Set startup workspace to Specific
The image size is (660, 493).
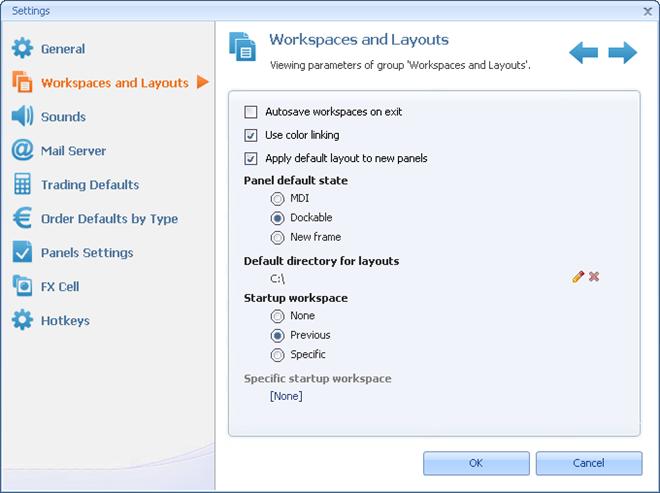pyautogui.click(x=277, y=354)
